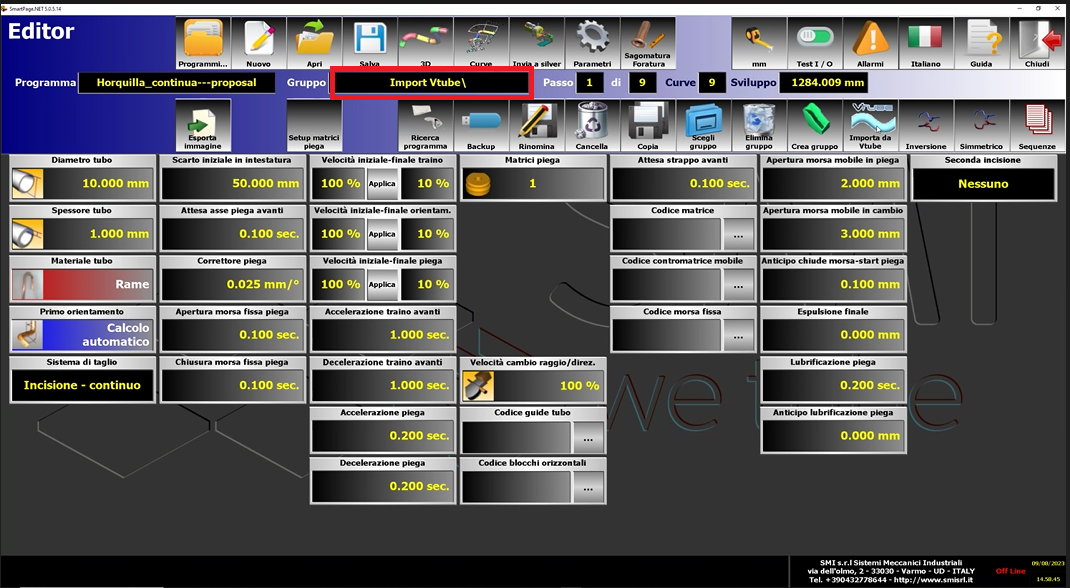Browse Codice guide tubo with ellipsis
Image resolution: width=1070 pixels, height=588 pixels.
coord(588,437)
